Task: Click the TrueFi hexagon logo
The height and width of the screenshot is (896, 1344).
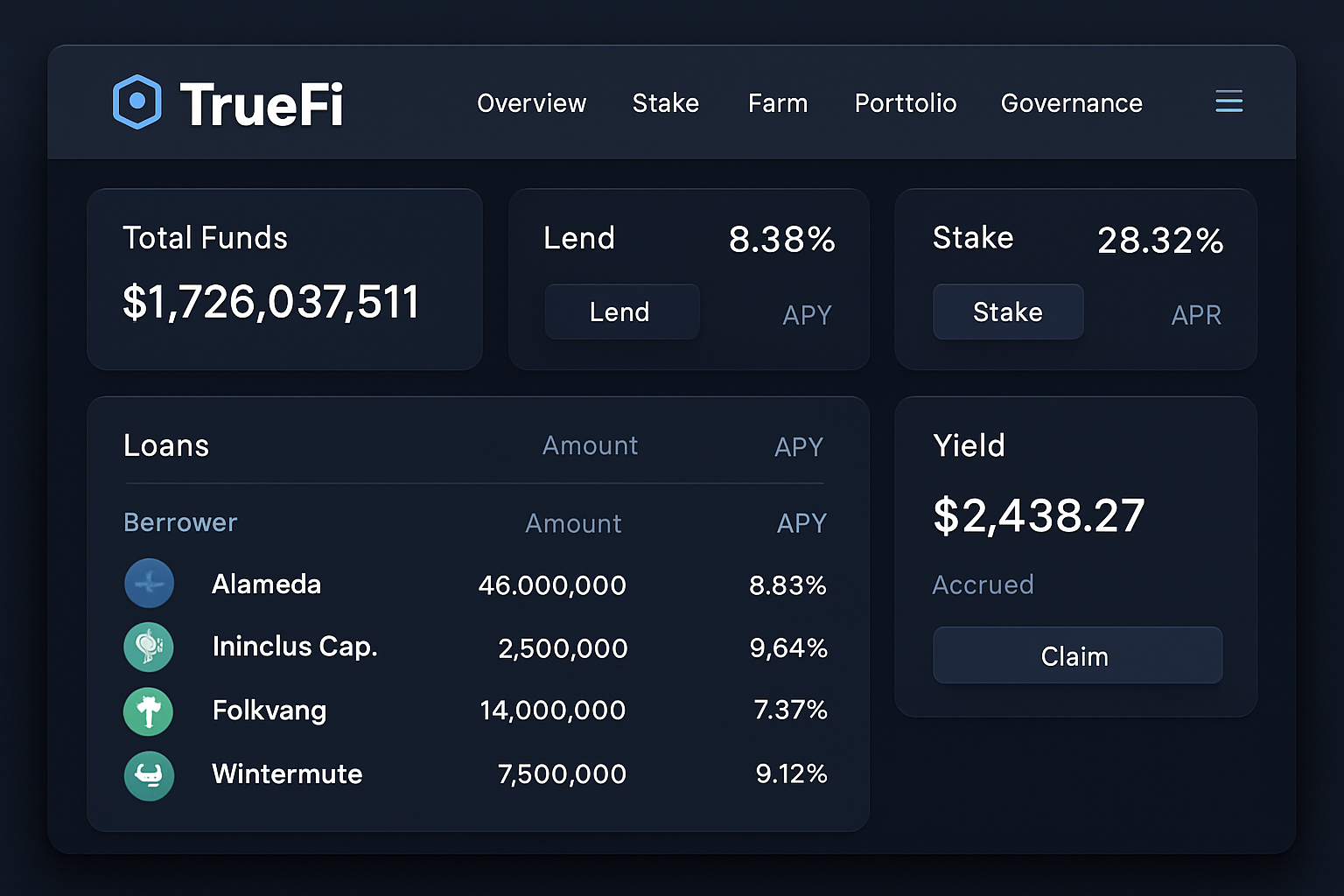Action: tap(138, 102)
